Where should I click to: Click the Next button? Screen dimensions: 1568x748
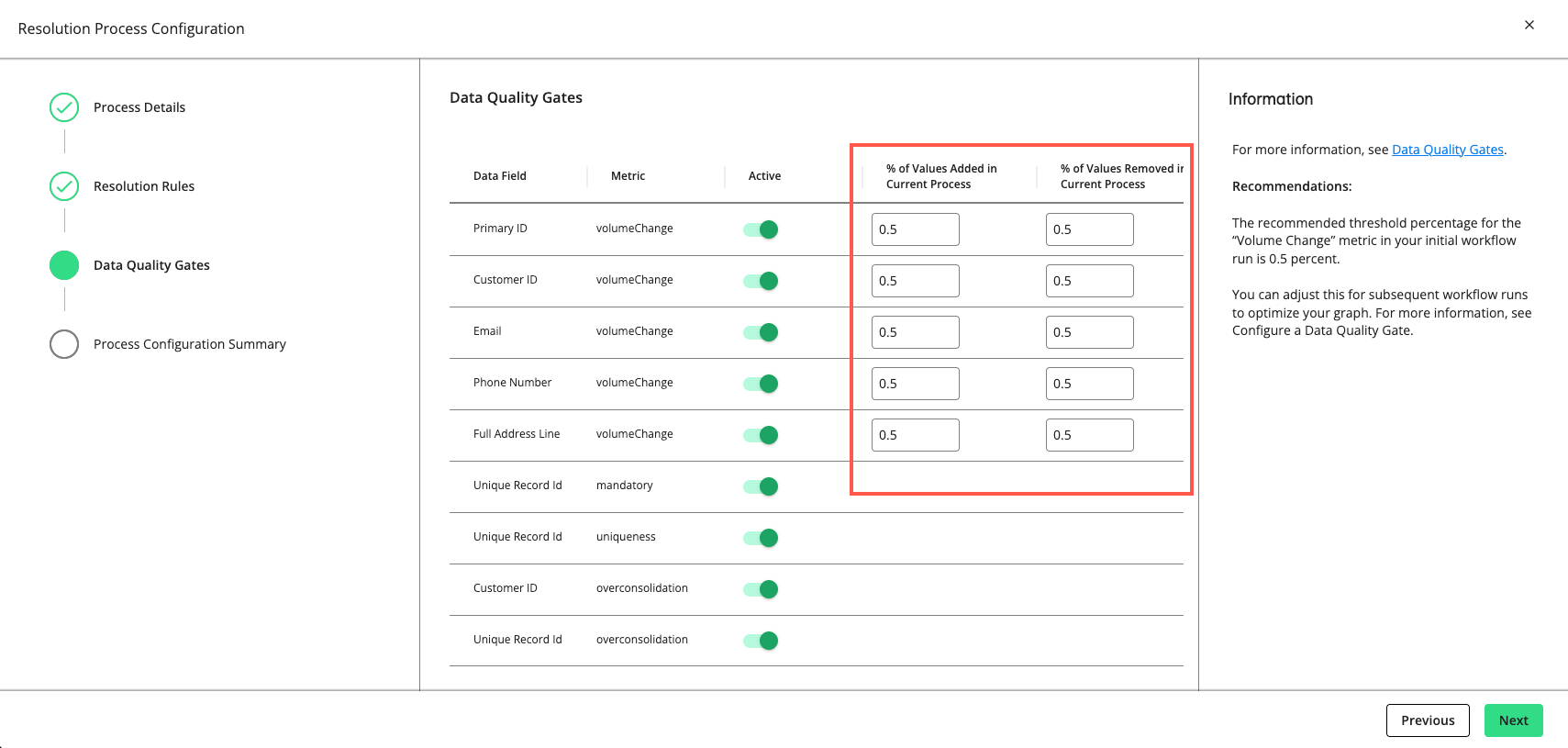(x=1513, y=720)
